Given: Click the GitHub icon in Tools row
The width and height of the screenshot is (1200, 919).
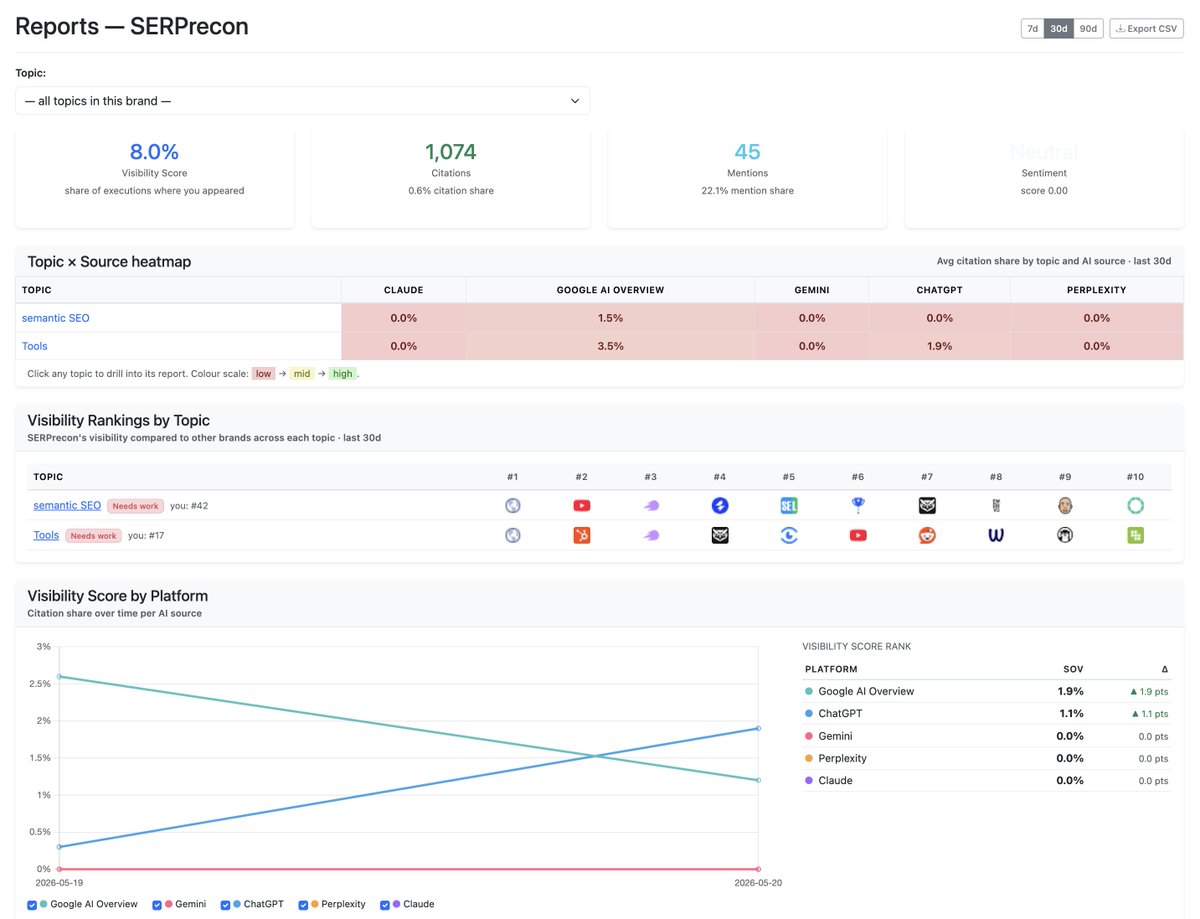Looking at the screenshot, I should (x=1065, y=536).
